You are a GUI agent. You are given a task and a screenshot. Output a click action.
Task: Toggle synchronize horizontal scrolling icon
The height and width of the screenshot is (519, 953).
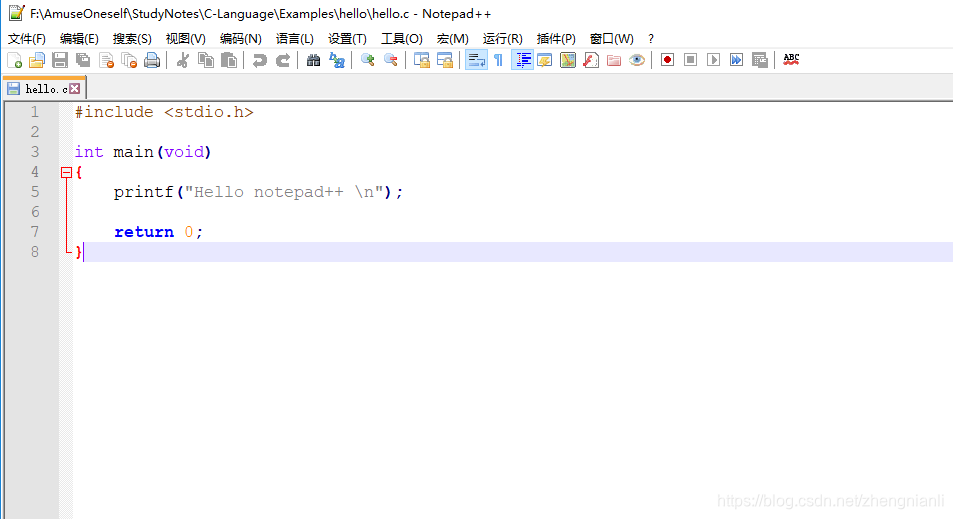coord(445,60)
